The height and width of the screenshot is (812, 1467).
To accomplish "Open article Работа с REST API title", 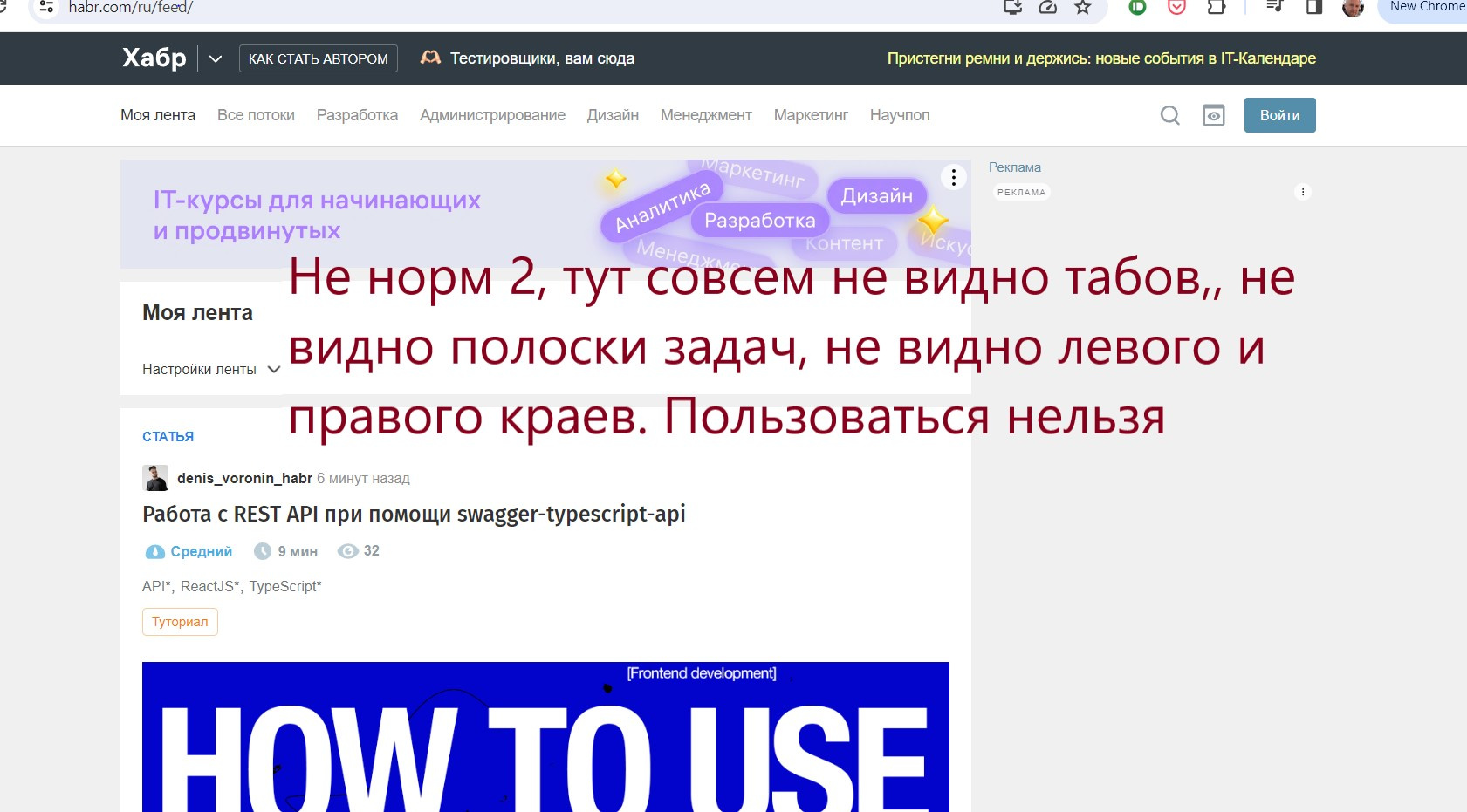I will (414, 514).
